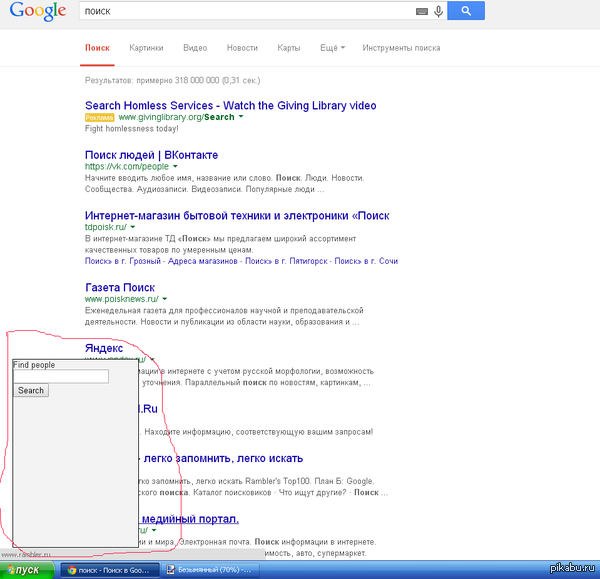This screenshot has height=579, width=600.
Task: Open легко запомнить, легко искать result
Action: (223, 458)
